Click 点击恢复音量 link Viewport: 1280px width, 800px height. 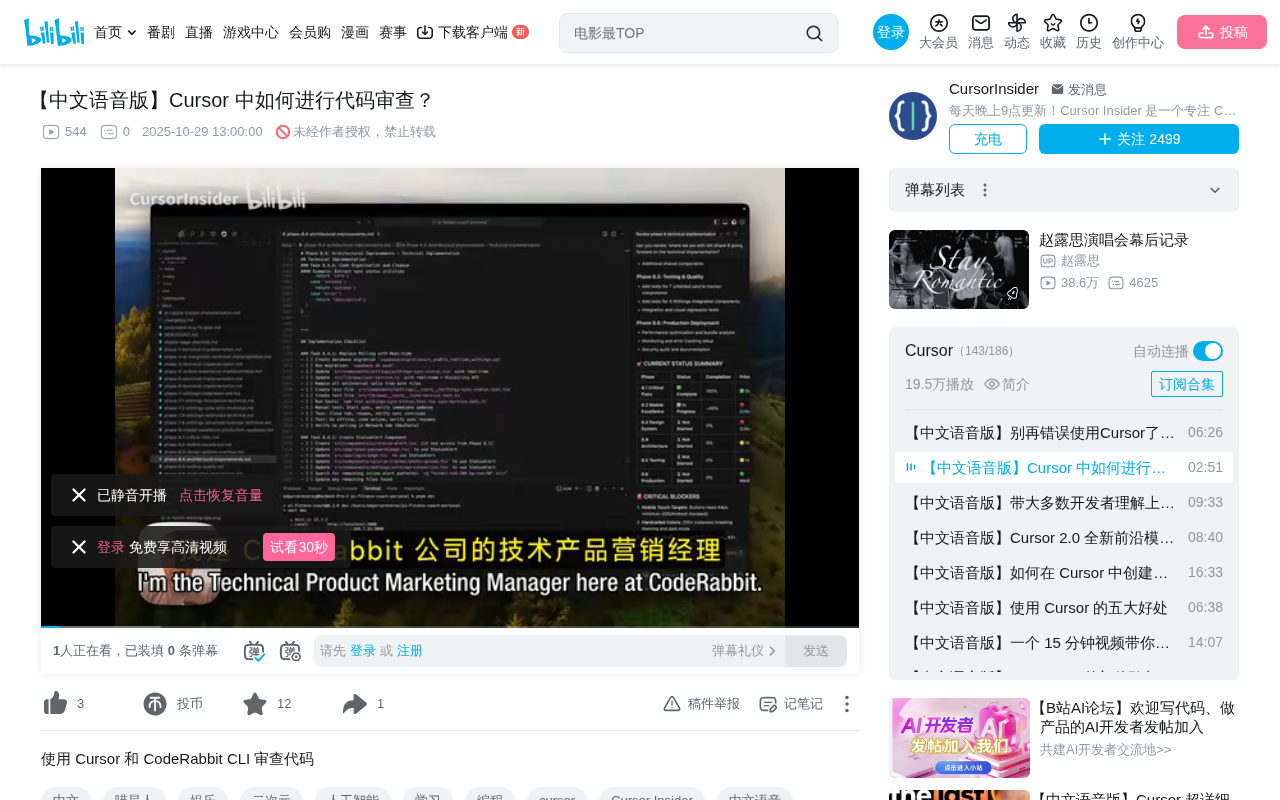pos(221,495)
